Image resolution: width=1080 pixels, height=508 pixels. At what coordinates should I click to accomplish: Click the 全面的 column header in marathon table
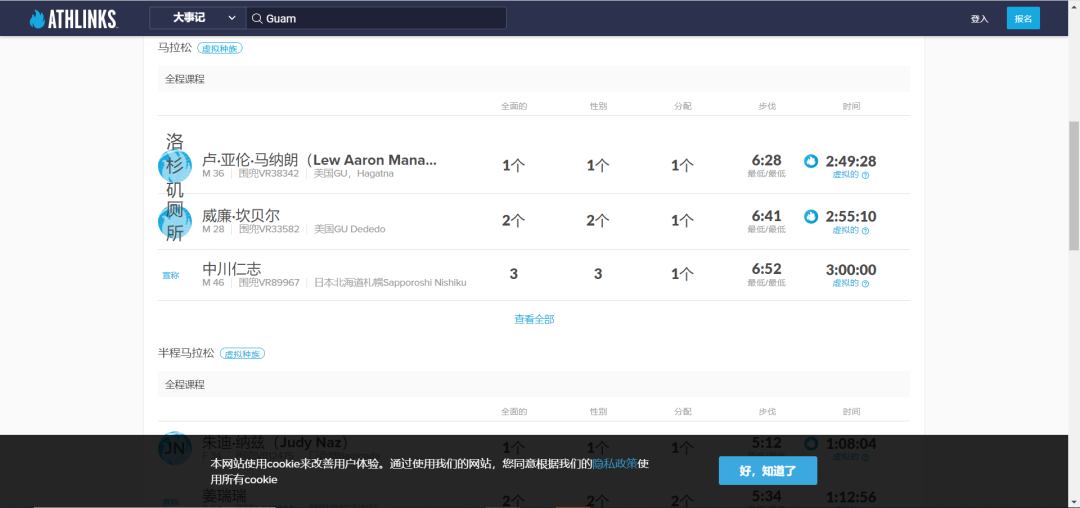(514, 106)
